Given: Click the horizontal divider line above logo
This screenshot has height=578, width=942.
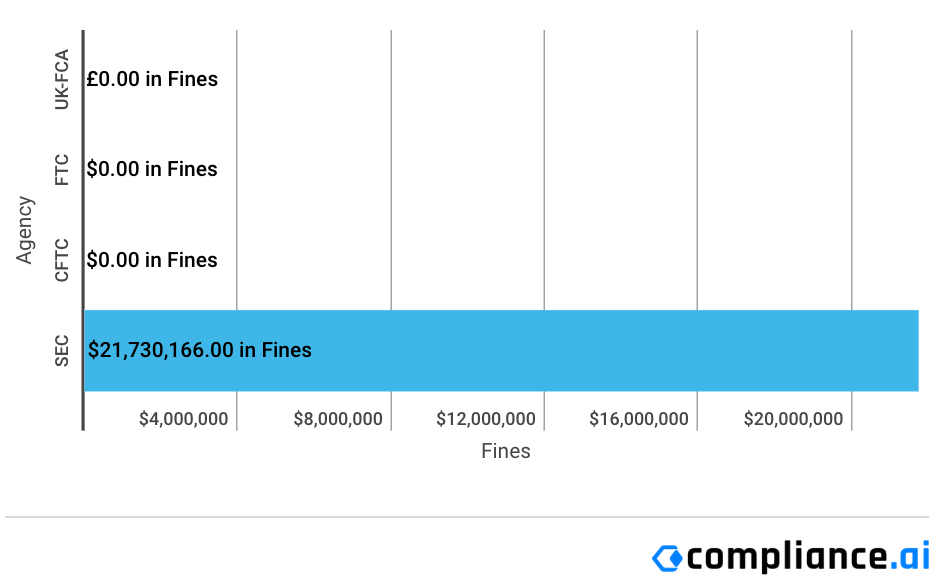Looking at the screenshot, I should click(467, 517).
